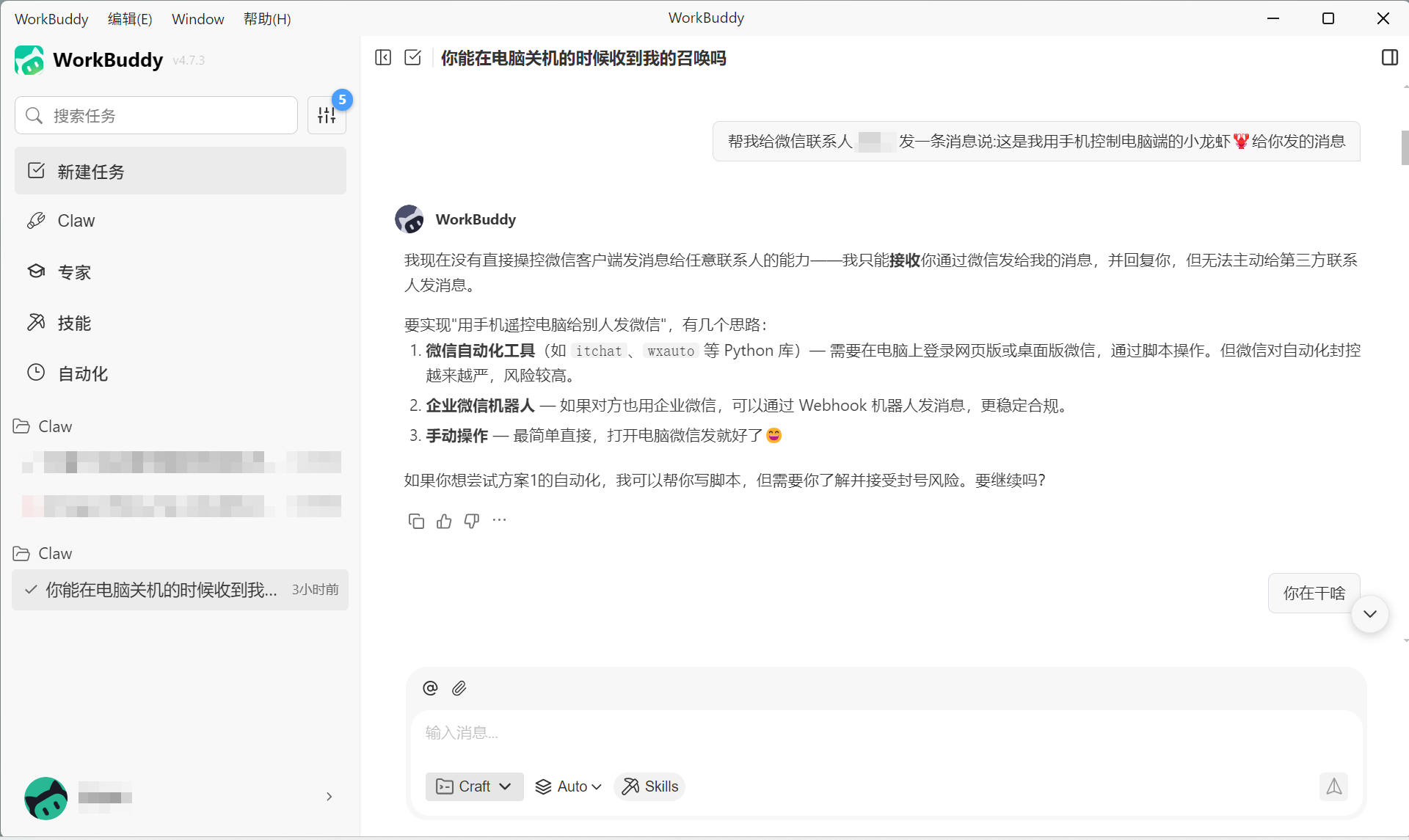The width and height of the screenshot is (1409, 840).
Task: Click the WorkBuddy logo icon
Action: coord(29,60)
